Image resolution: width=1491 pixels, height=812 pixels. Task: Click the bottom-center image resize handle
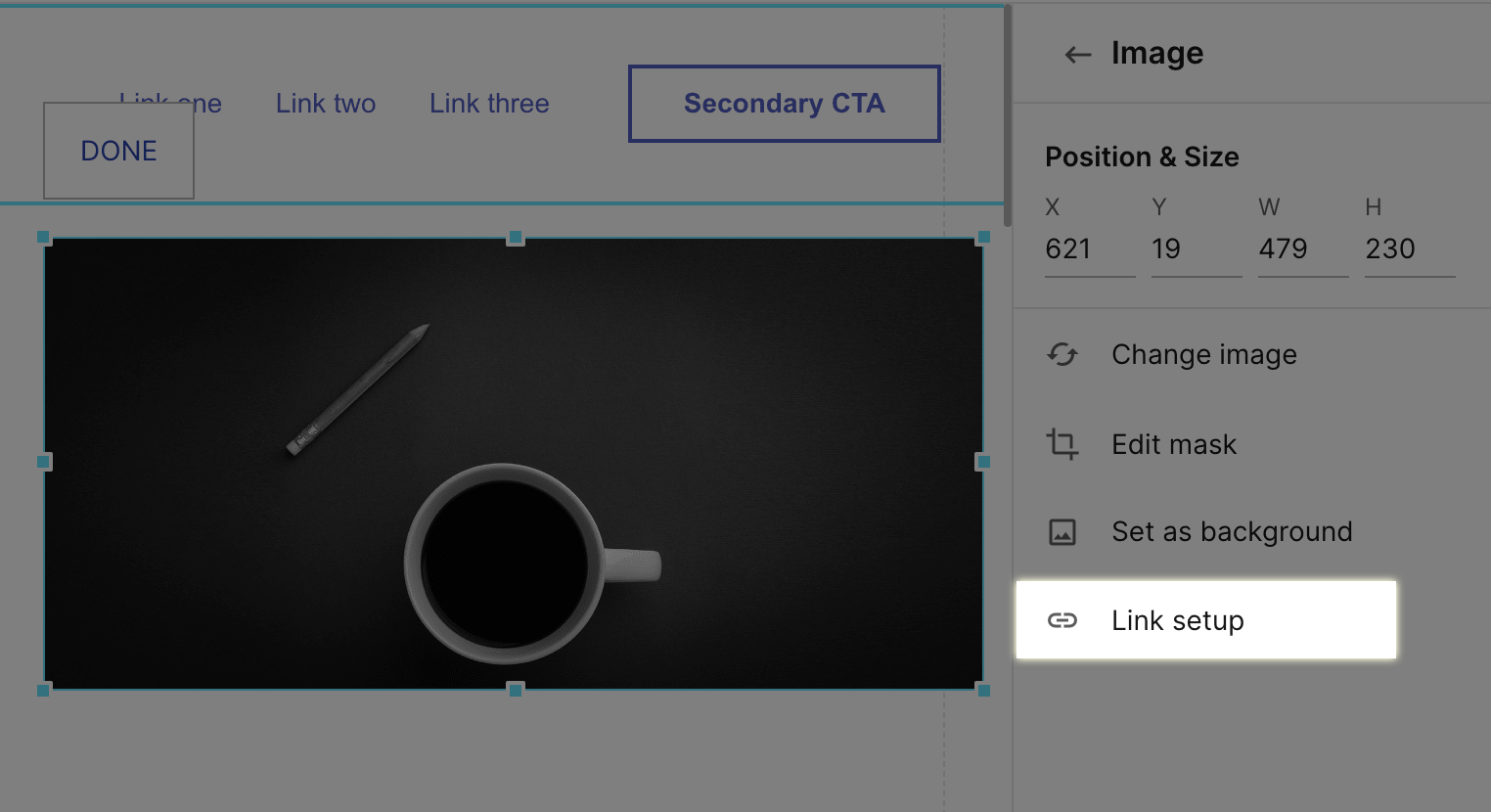click(516, 690)
